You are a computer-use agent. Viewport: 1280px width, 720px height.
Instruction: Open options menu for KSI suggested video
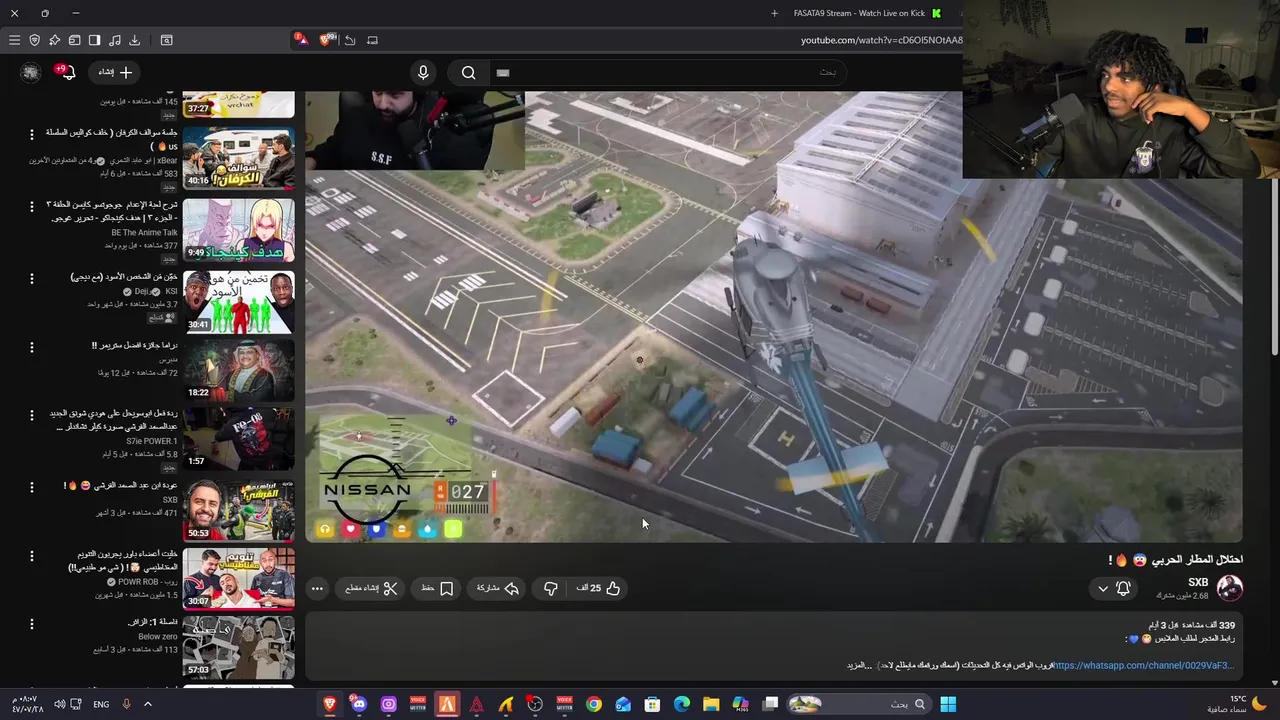tap(31, 278)
